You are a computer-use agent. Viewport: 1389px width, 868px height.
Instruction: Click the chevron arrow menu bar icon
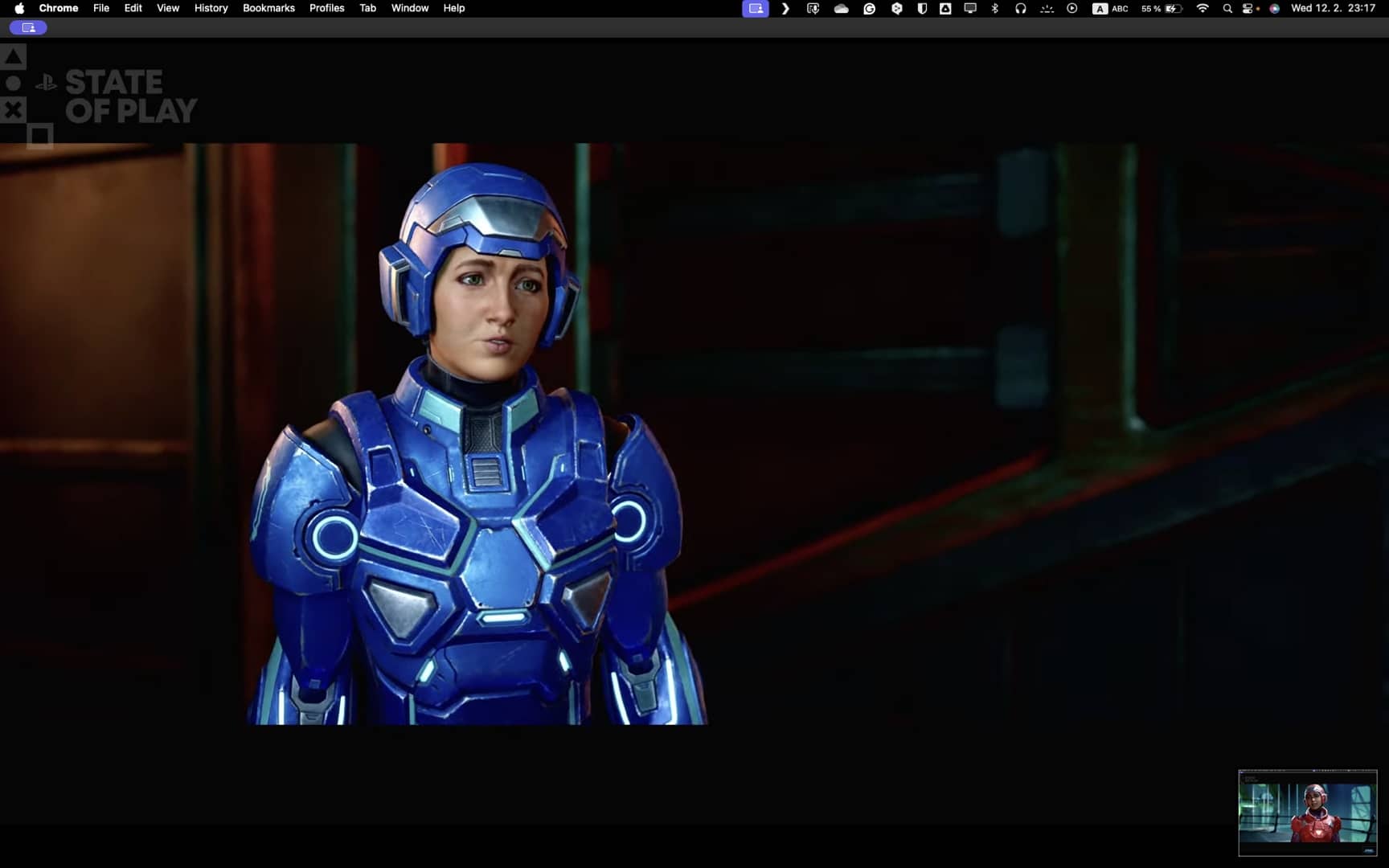pos(785,8)
